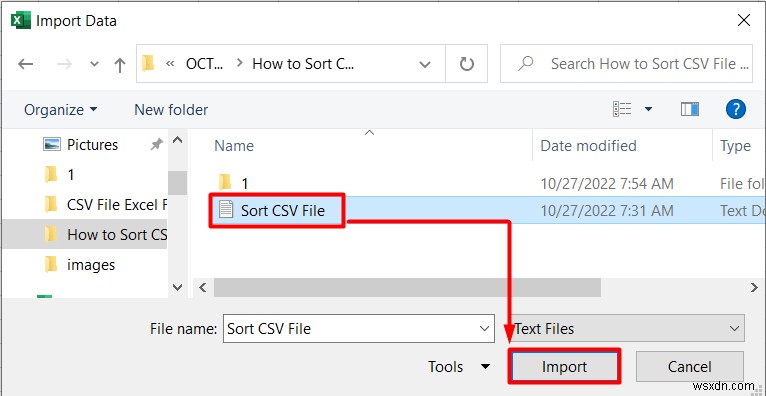Click the horizontal scrollbar thumb
766x396 pixels.
click(x=407, y=288)
